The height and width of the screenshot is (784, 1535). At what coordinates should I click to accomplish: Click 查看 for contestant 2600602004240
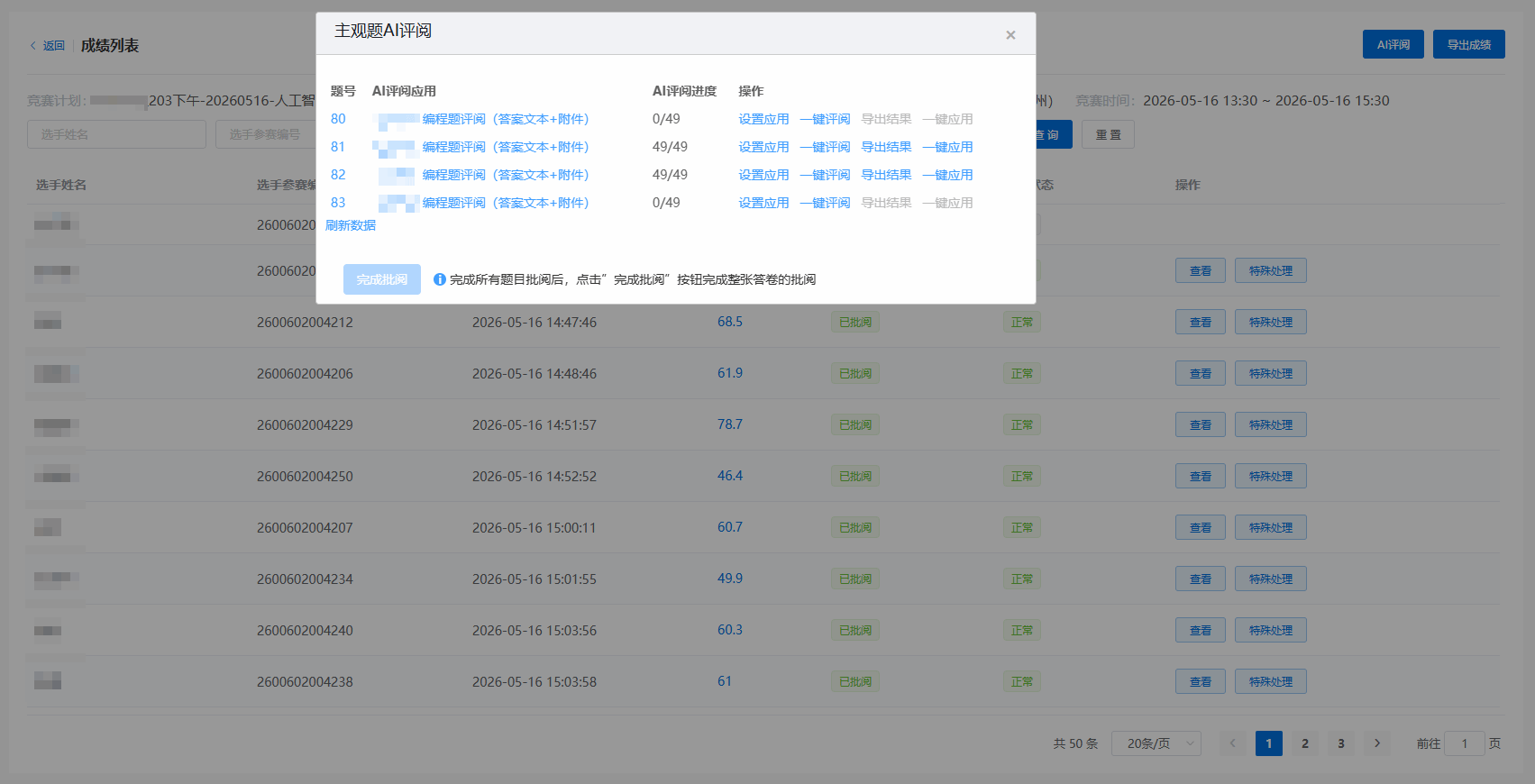point(1201,630)
